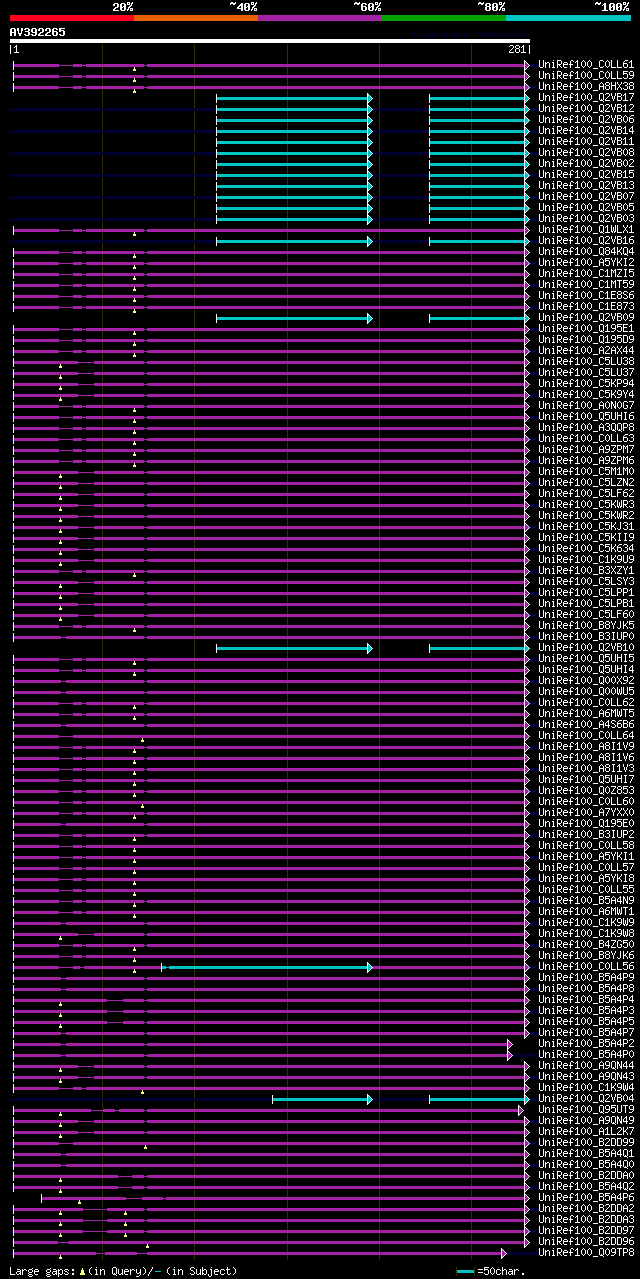
Task: Open hit UniRef100_B3XZY1
Action: [x=586, y=570]
